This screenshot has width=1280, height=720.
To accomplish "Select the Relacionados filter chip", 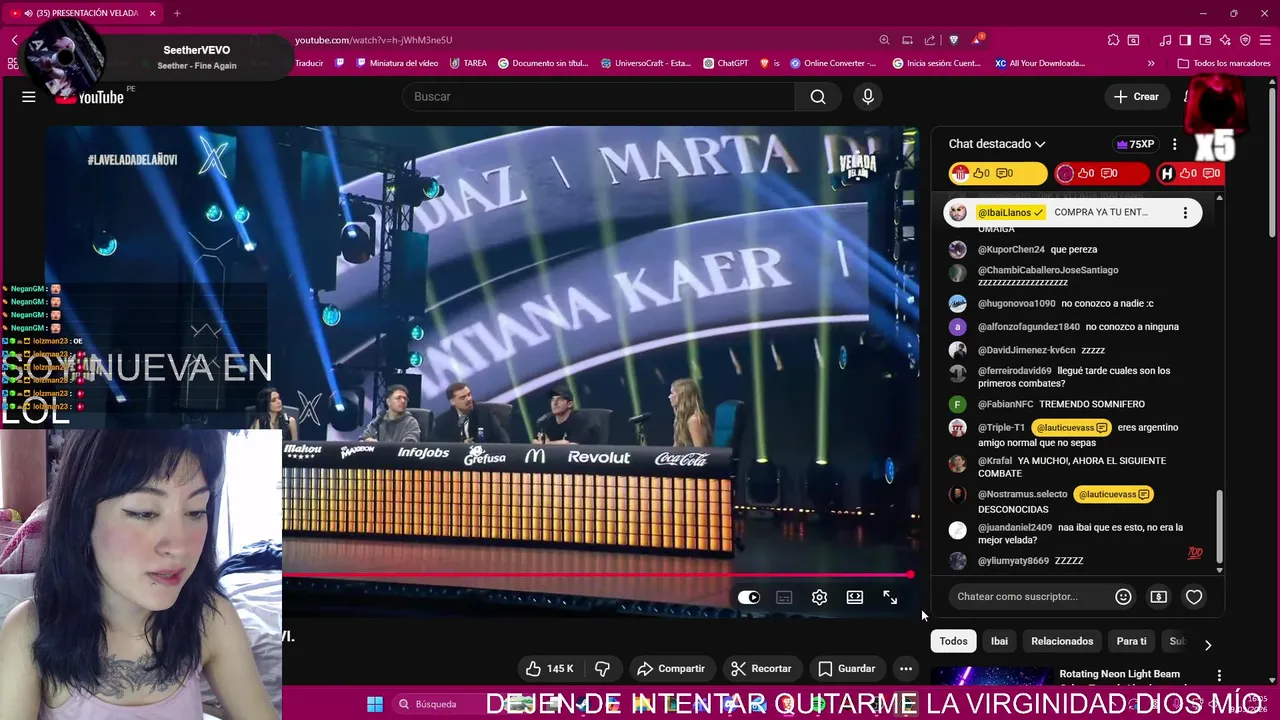I will point(1062,641).
